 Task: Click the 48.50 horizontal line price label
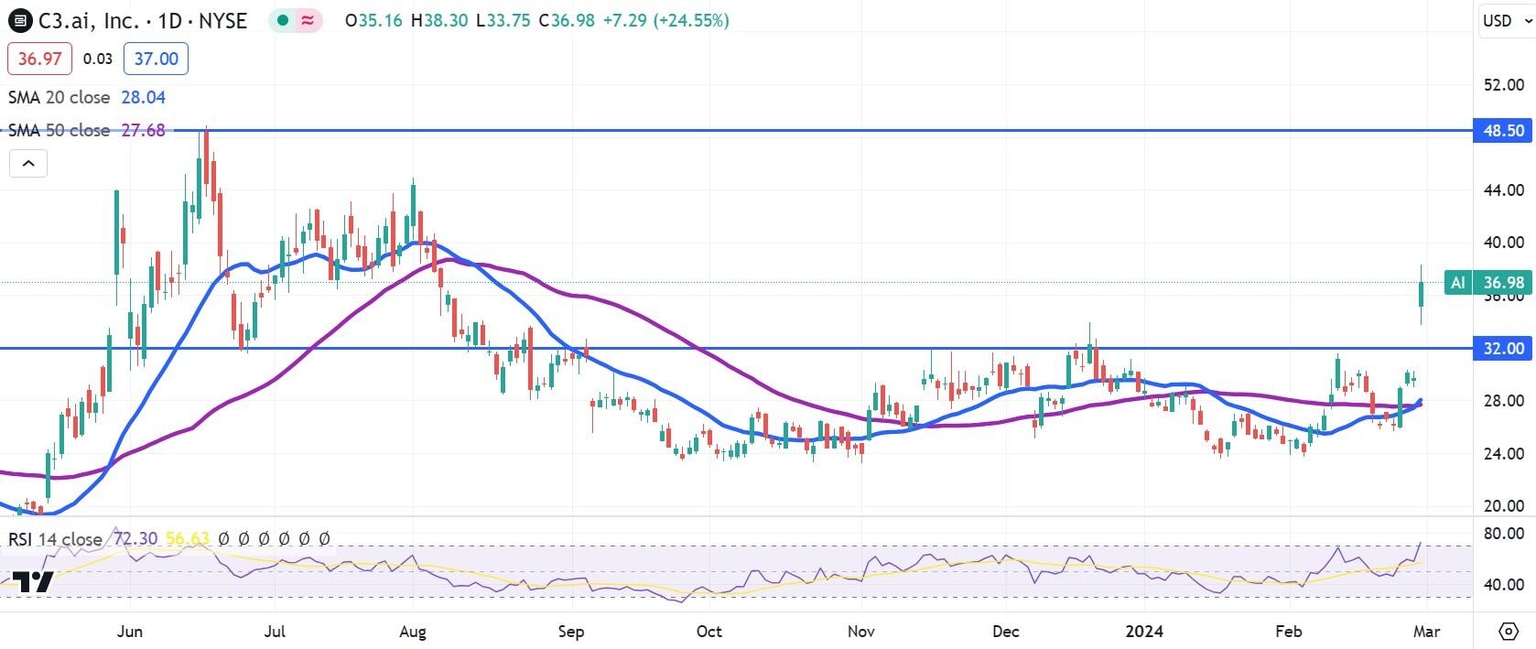(x=1503, y=130)
